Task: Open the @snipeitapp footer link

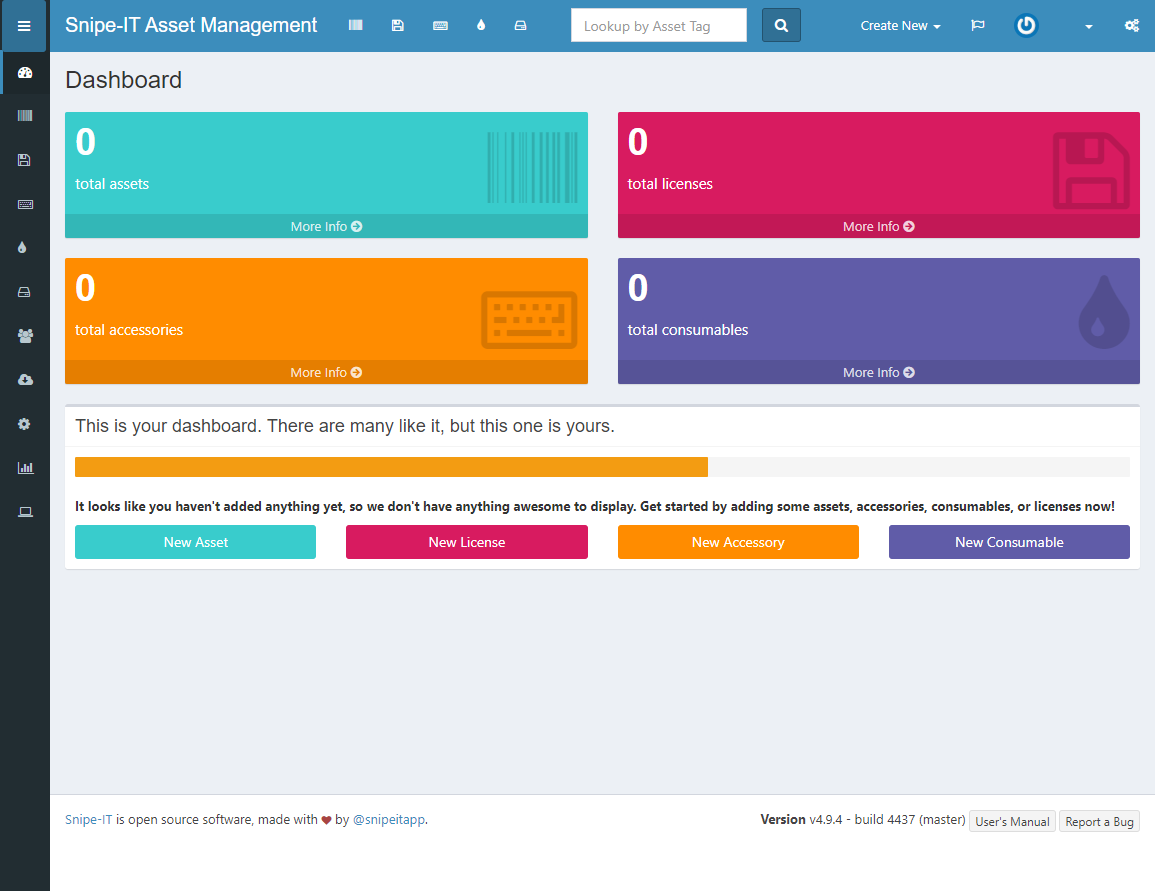Action: (389, 820)
